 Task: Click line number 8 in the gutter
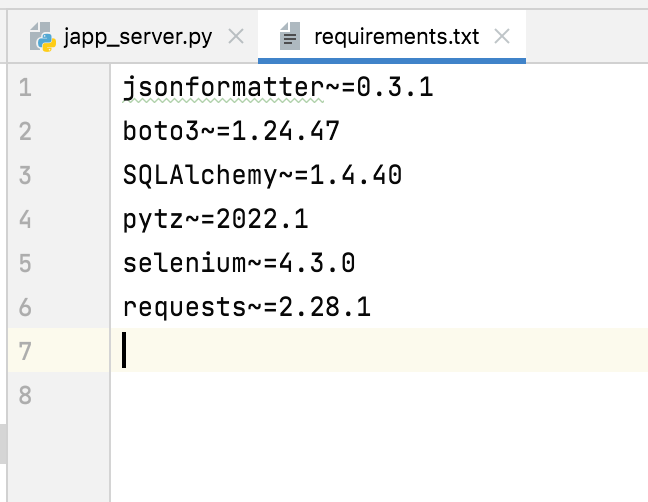coord(25,395)
